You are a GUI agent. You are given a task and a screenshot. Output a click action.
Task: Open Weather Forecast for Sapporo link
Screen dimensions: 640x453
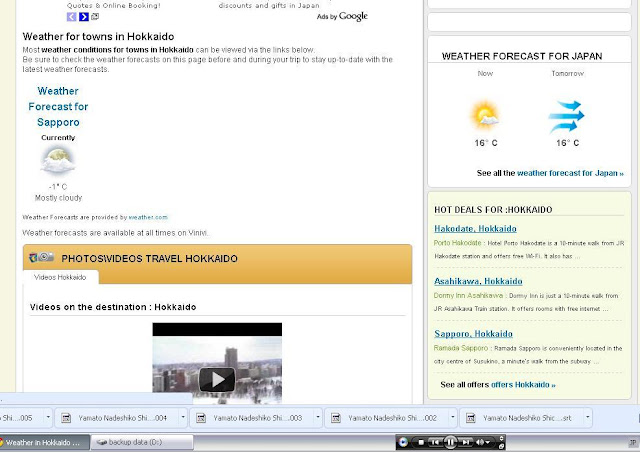tap(58, 107)
